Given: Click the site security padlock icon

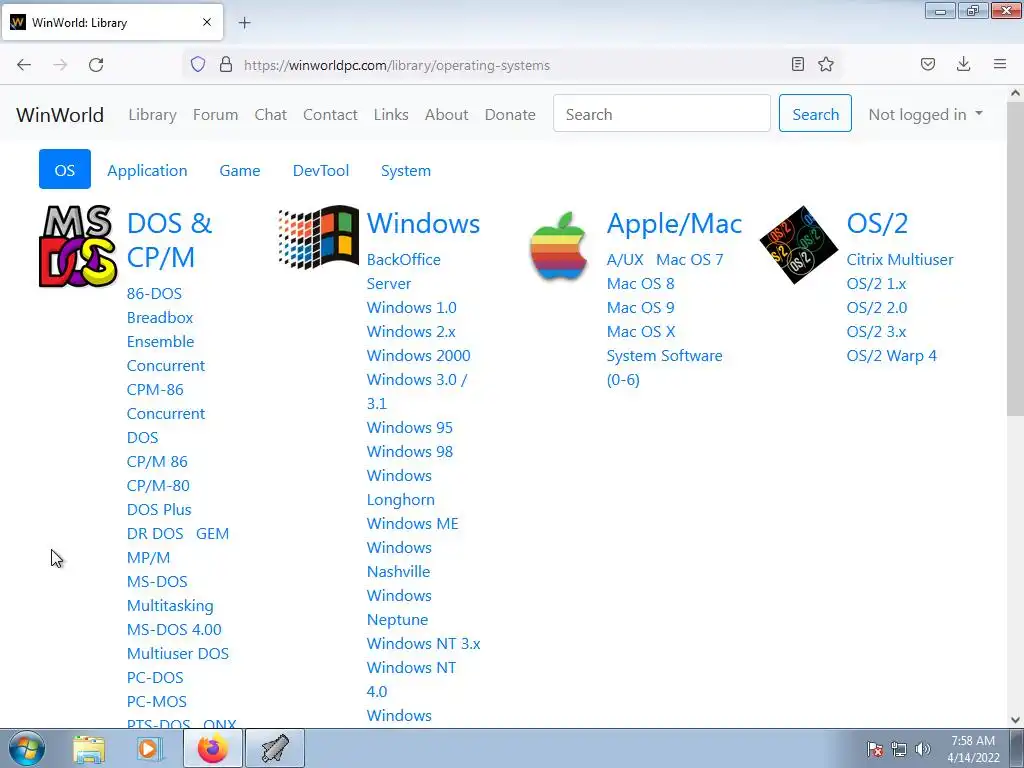Looking at the screenshot, I should 226,65.
